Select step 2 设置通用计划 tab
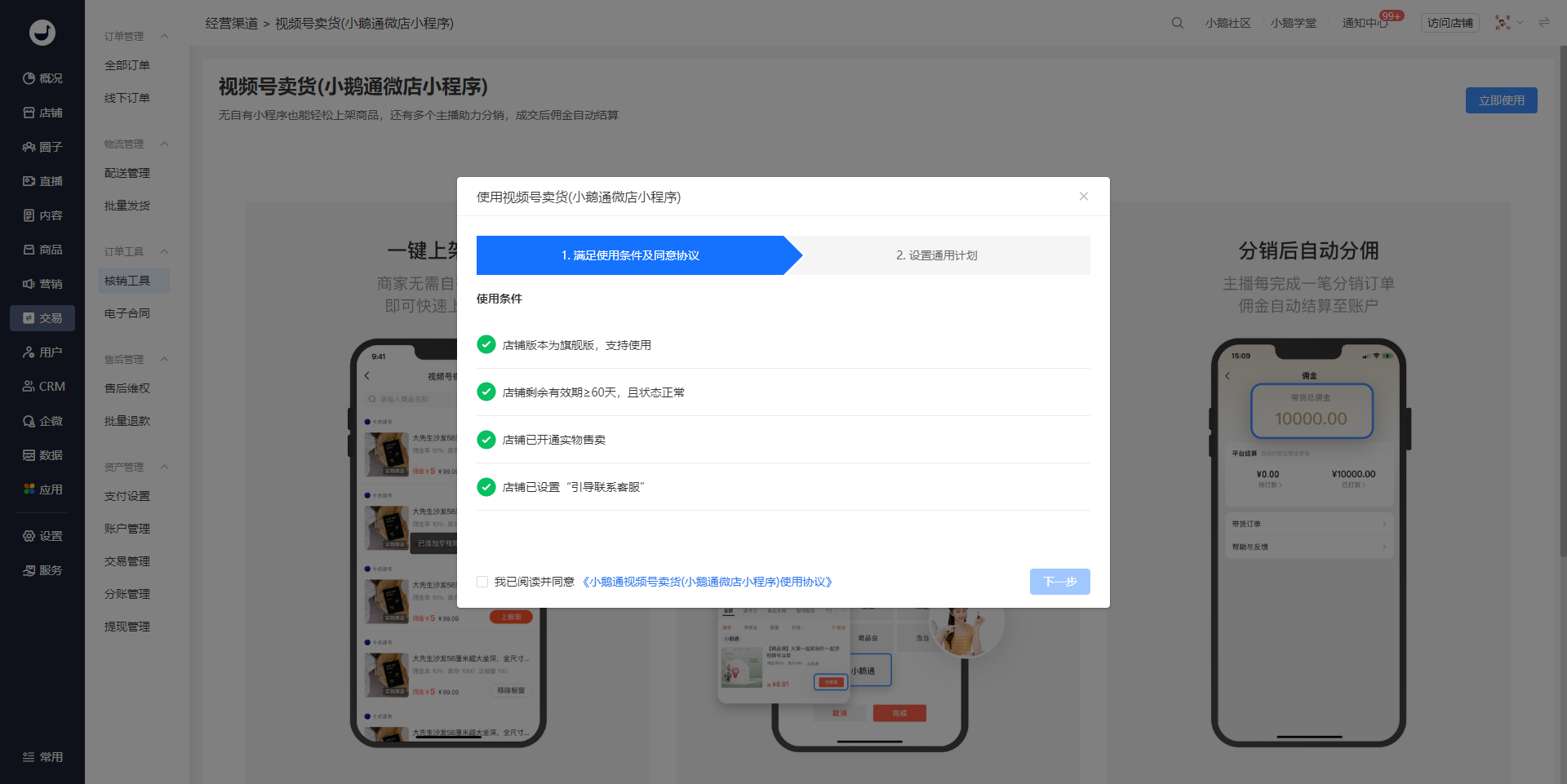 pyautogui.click(x=937, y=255)
